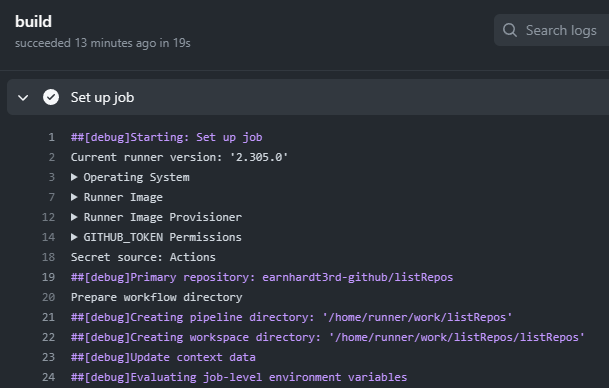Expand the Runner Image log group
Viewport: 609px width, 388px height.
(x=117, y=197)
